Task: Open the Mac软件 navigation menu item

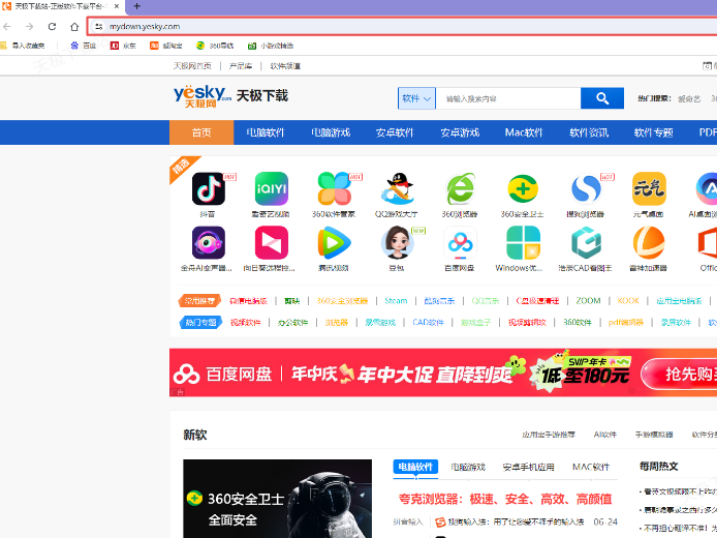Action: [x=524, y=133]
